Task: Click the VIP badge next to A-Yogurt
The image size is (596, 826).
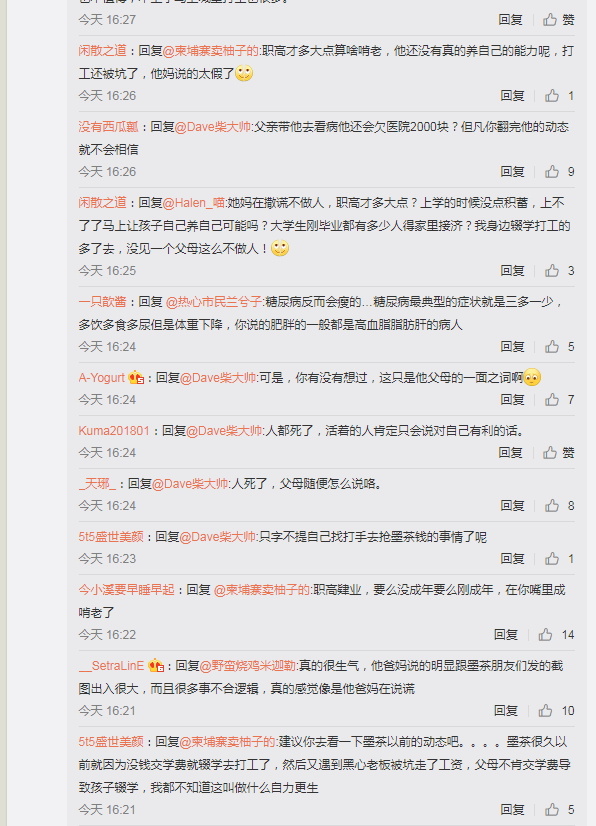Action: 136,377
